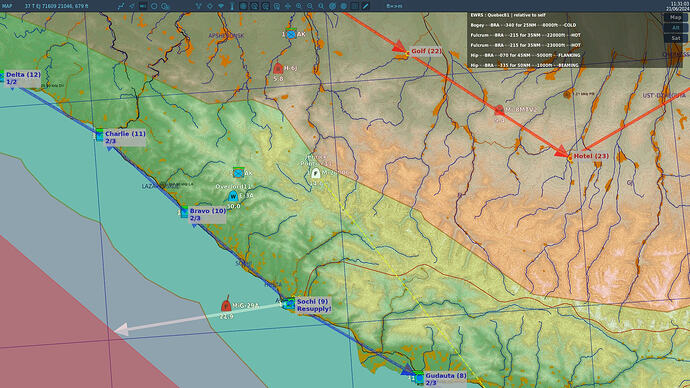Click the red helicopter marker near Apsheronsk
The image size is (690, 388).
(x=278, y=68)
